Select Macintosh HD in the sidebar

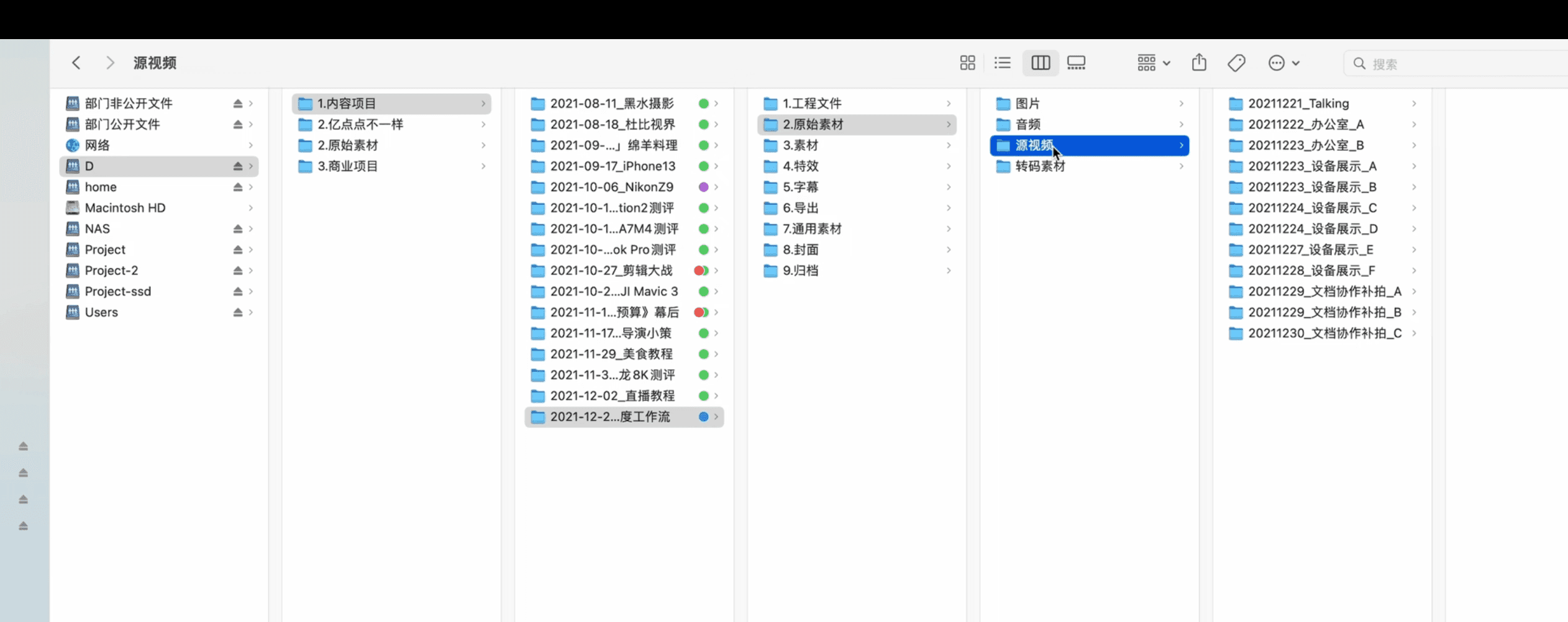[125, 208]
